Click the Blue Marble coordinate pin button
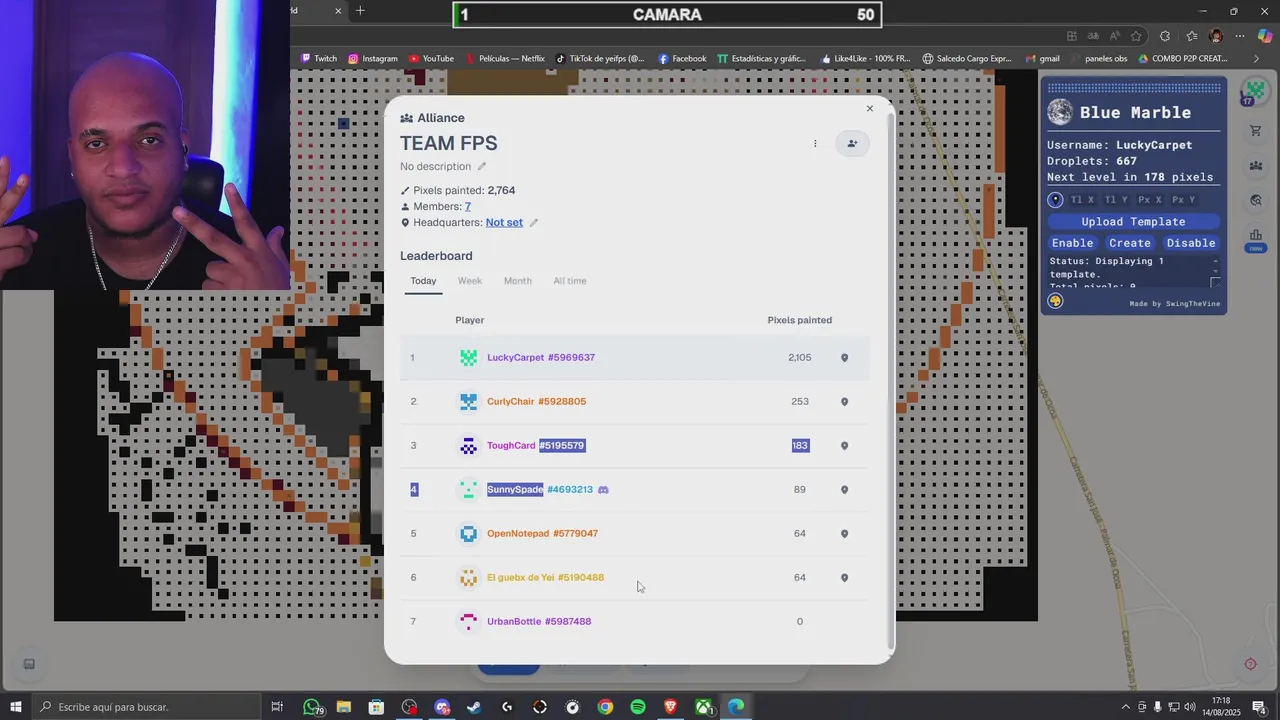Viewport: 1280px width, 720px height. (x=1055, y=200)
